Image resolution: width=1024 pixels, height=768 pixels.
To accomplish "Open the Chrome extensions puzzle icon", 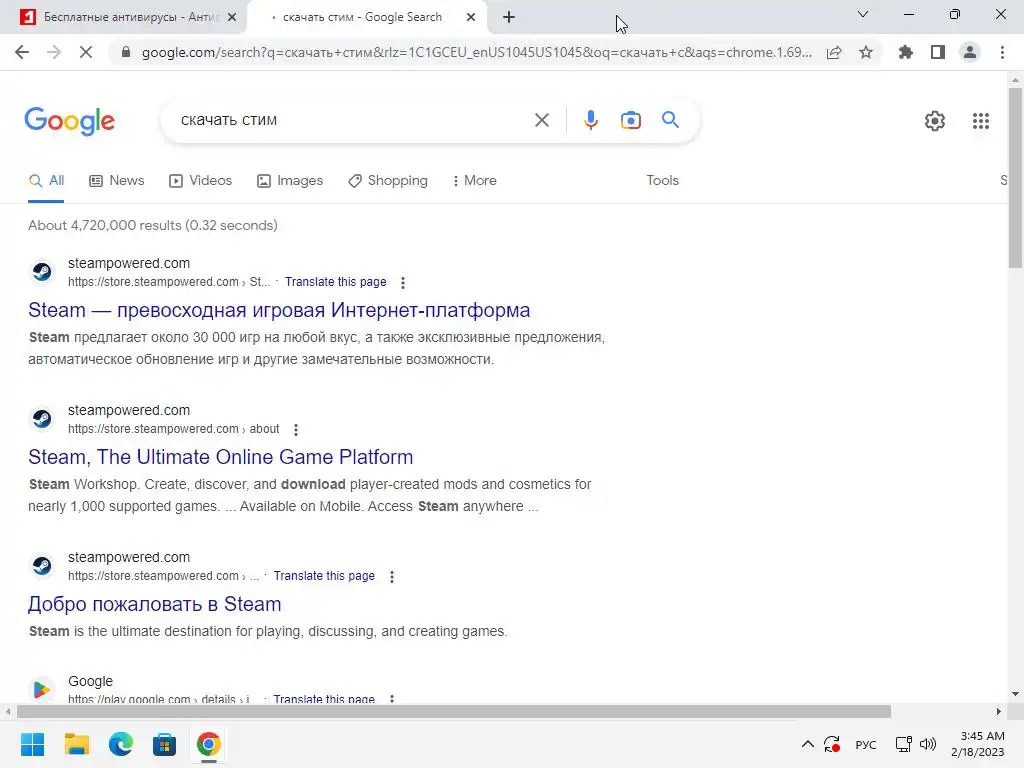I will pos(905,52).
